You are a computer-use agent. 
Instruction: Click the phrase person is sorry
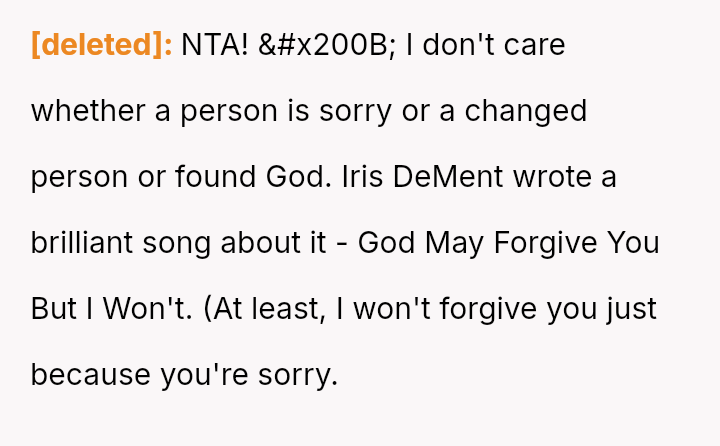[x=272, y=111]
